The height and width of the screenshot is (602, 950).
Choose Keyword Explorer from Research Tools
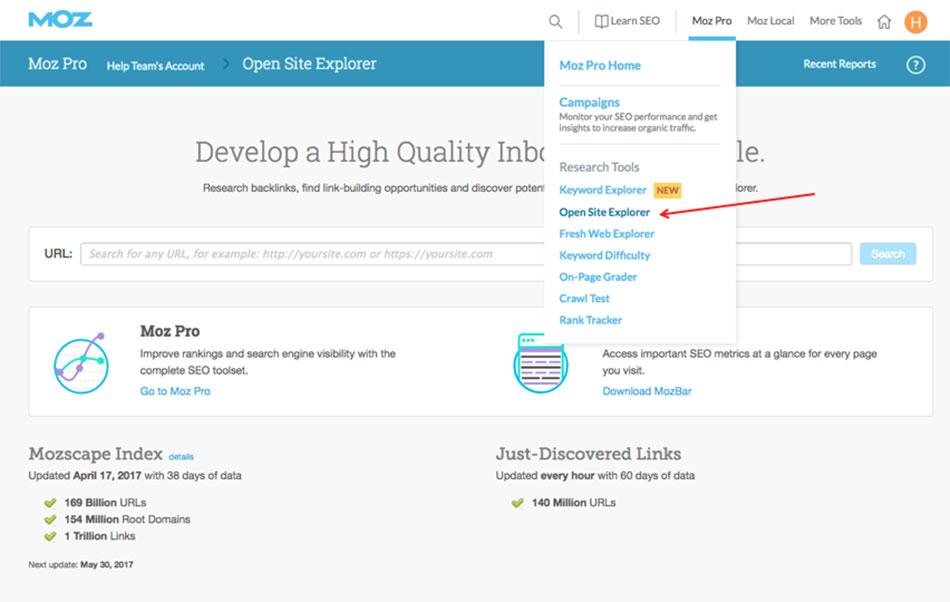(602, 190)
